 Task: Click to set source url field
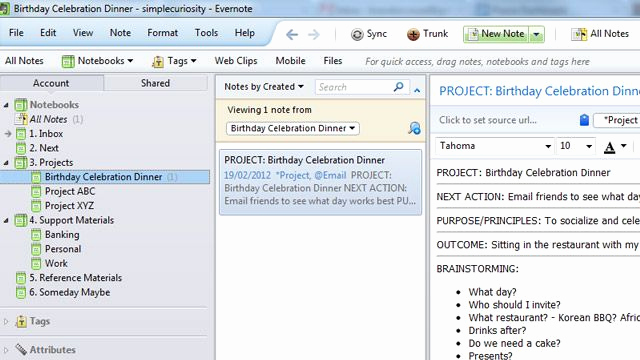(488, 120)
